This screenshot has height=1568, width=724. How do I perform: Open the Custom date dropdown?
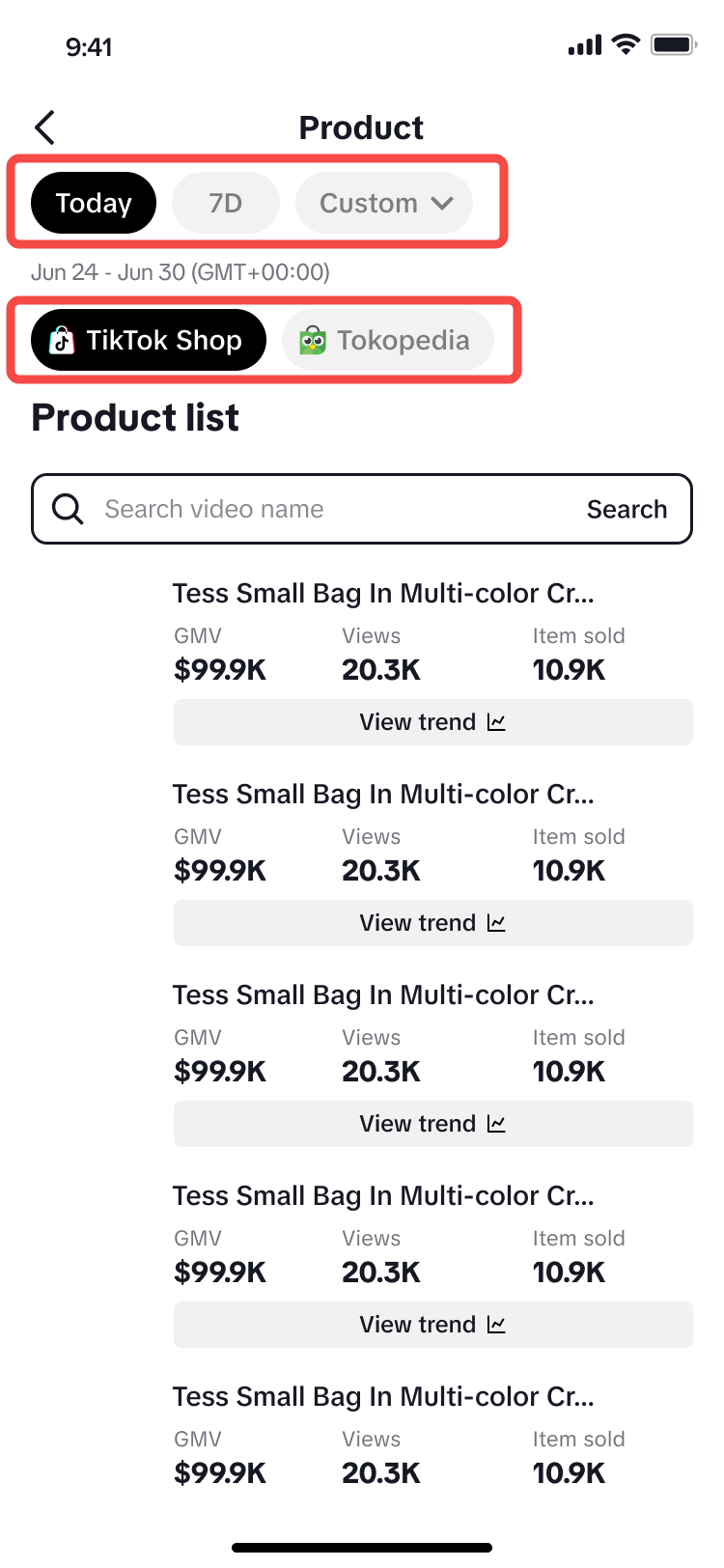coord(369,203)
